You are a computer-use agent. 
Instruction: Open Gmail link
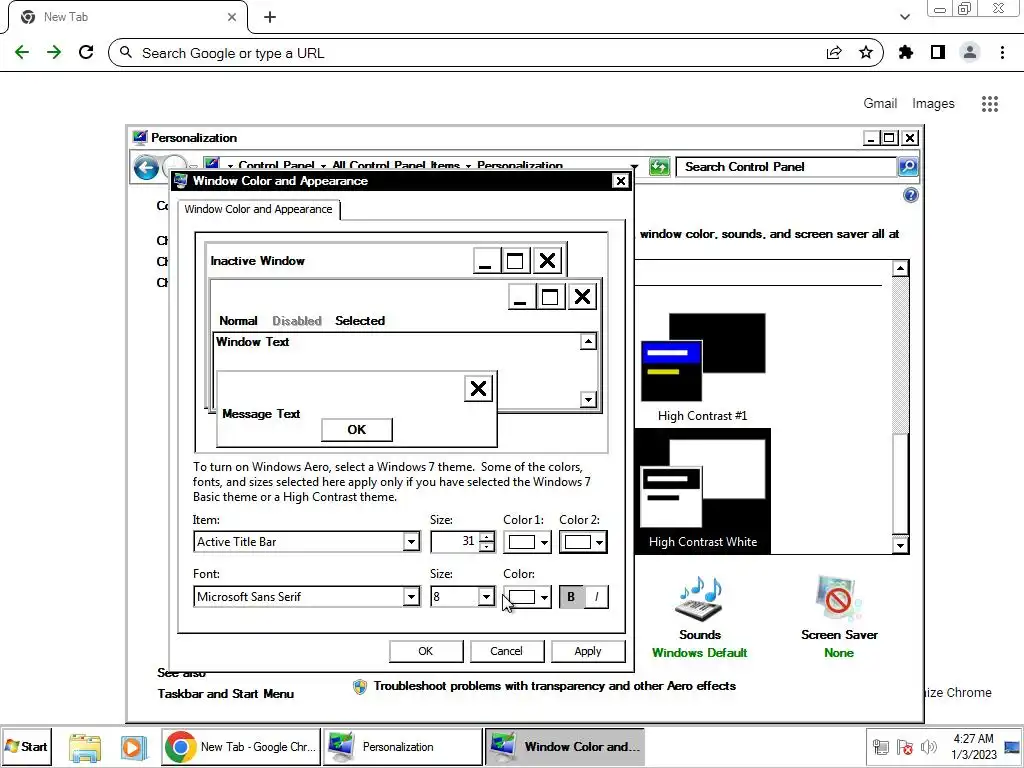point(880,103)
